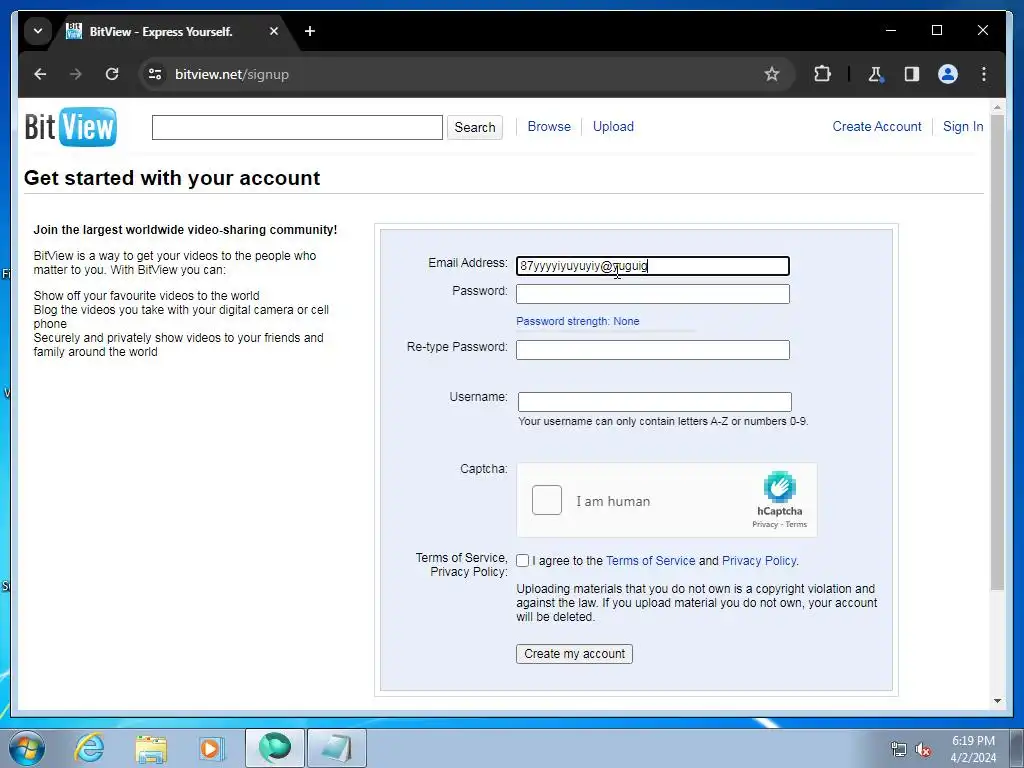
Task: Click 'Password strength: None' text
Action: coord(578,321)
